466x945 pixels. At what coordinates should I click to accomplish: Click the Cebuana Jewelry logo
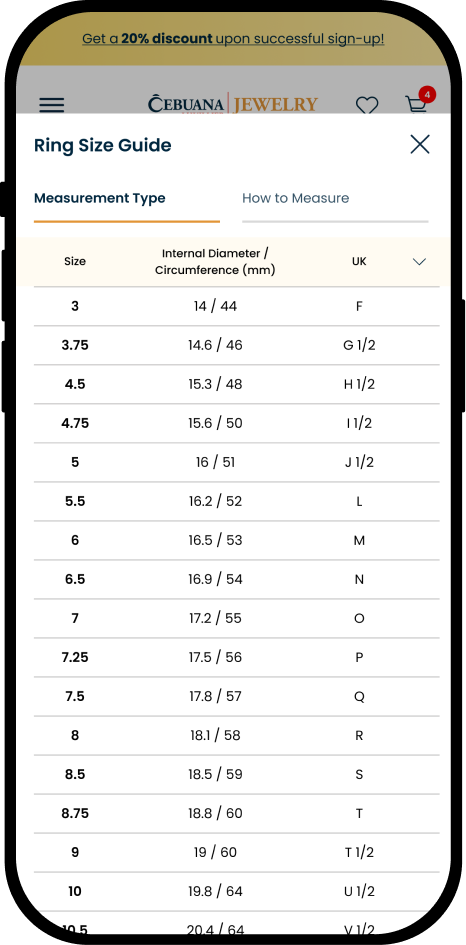(233, 104)
